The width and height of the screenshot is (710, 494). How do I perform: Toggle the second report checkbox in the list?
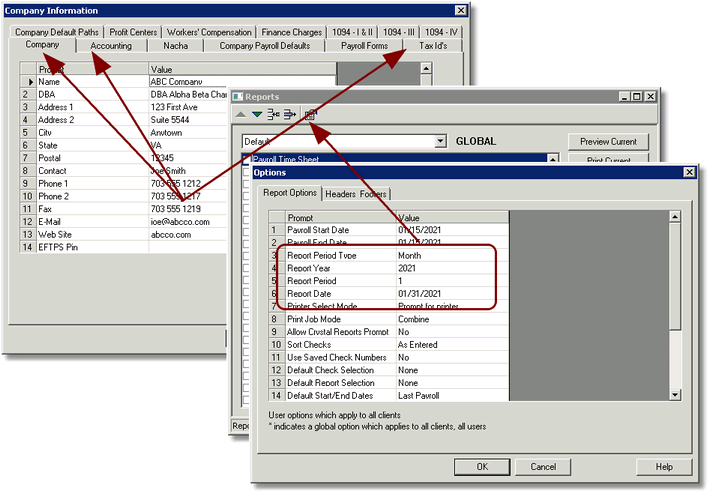pos(246,172)
